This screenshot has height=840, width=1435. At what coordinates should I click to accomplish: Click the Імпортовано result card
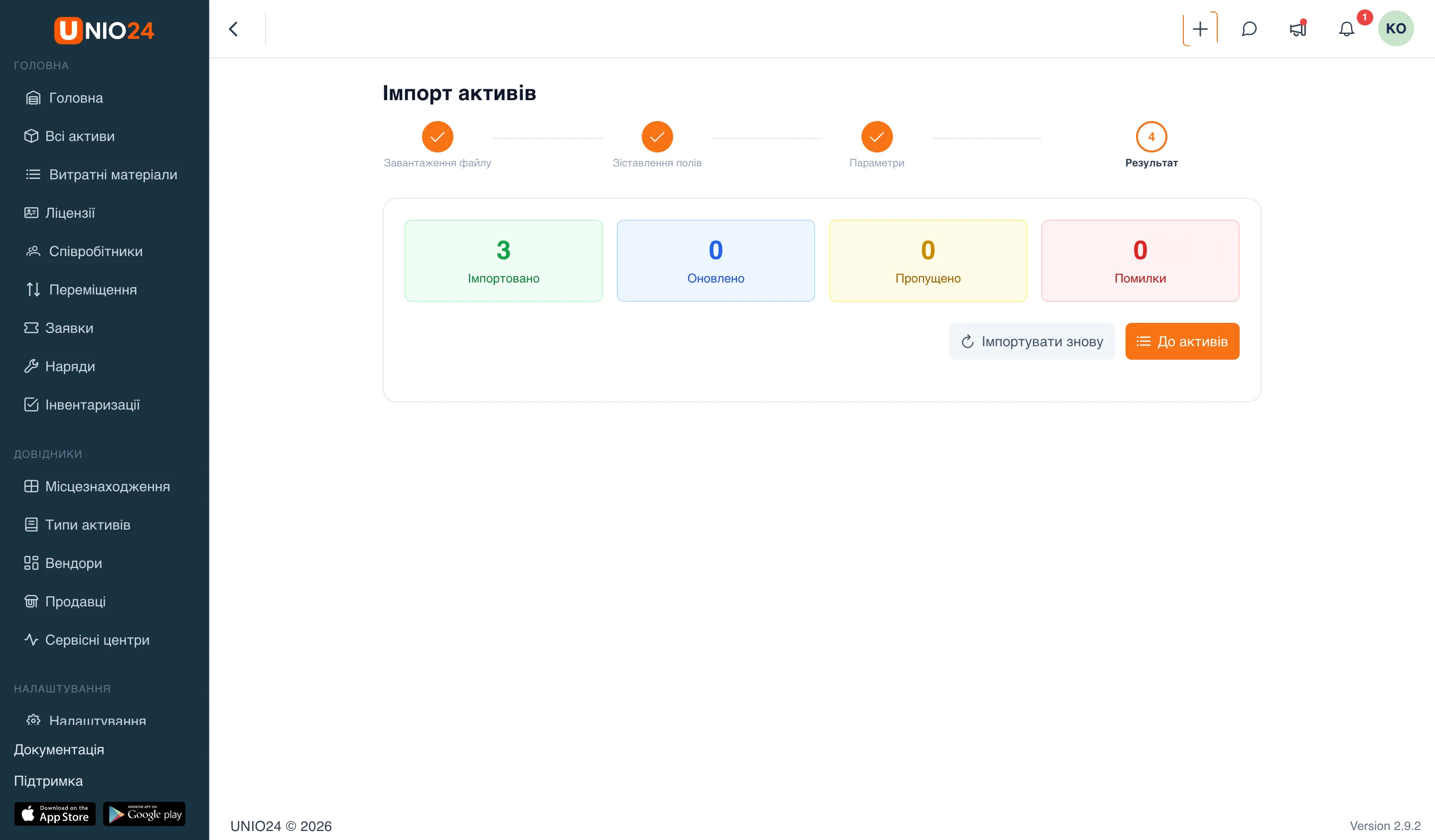pyautogui.click(x=503, y=261)
